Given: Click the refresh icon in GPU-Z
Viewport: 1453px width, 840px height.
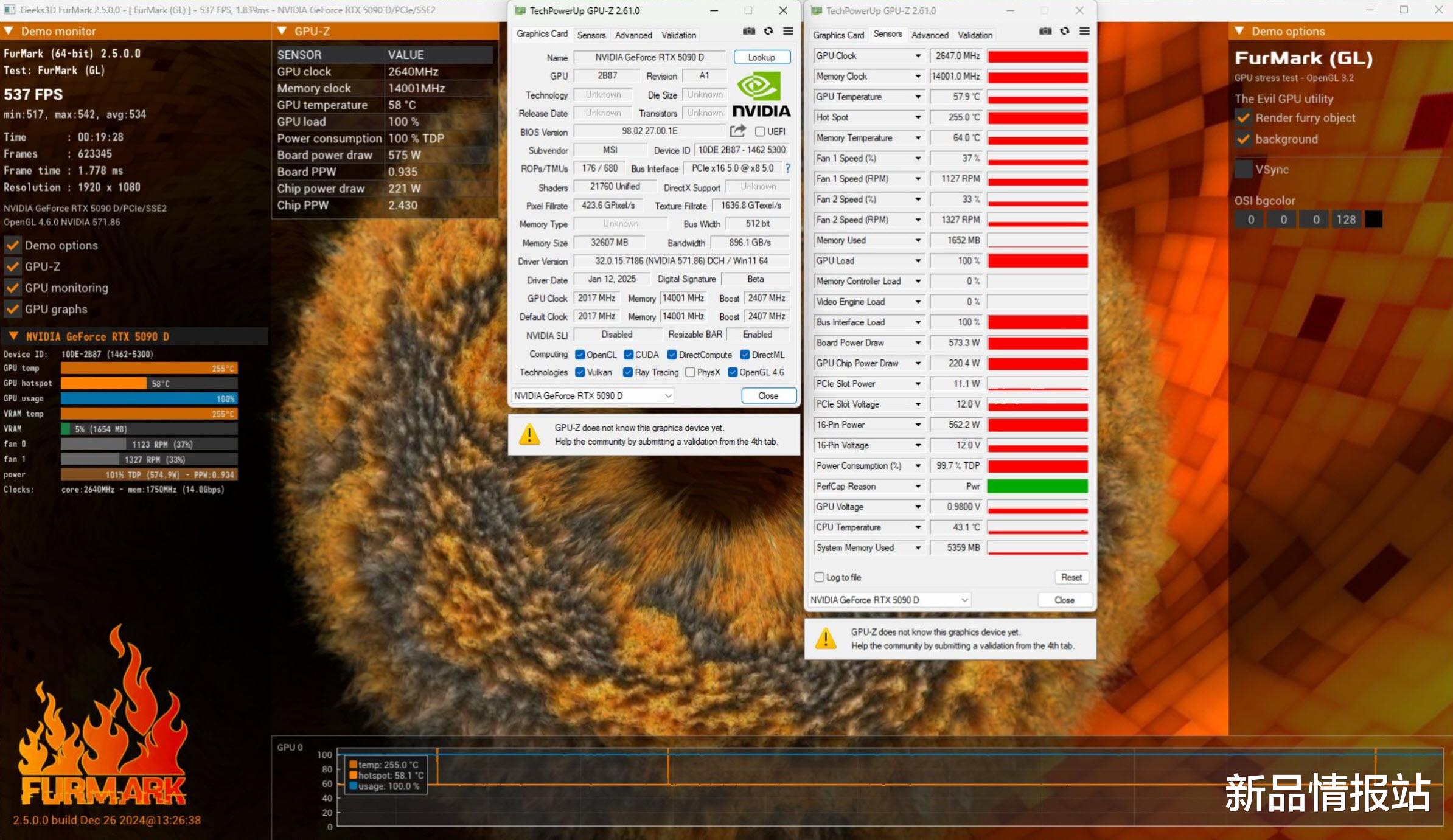Looking at the screenshot, I should coord(768,31).
